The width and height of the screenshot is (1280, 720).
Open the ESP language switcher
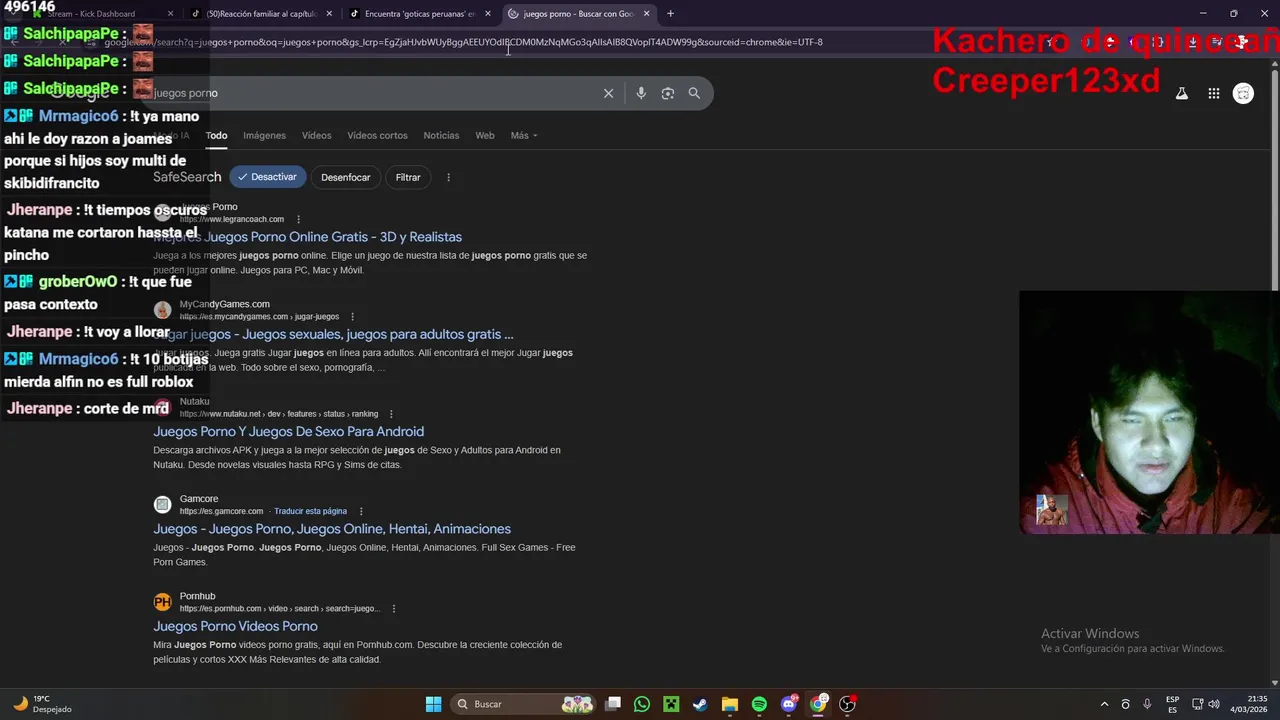1172,704
